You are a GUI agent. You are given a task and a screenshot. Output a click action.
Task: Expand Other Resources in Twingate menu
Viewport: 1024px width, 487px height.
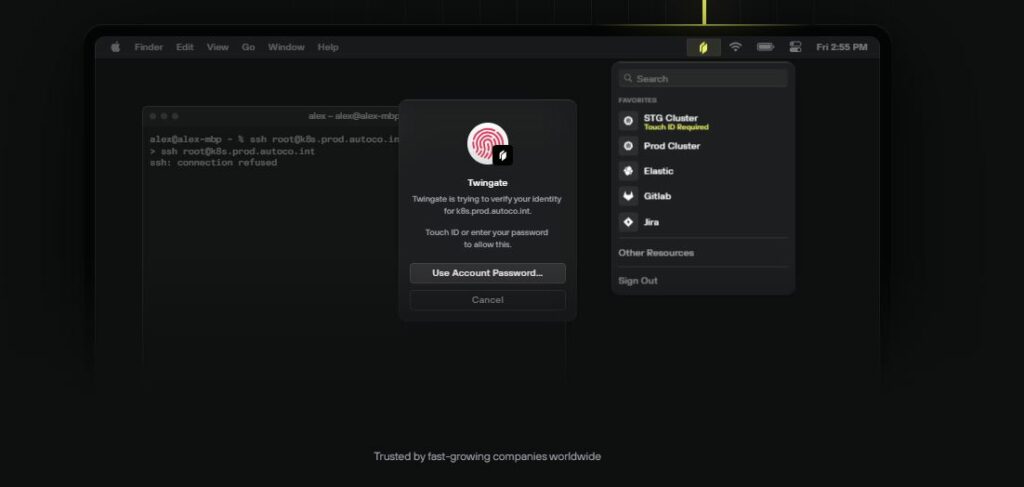tap(656, 253)
